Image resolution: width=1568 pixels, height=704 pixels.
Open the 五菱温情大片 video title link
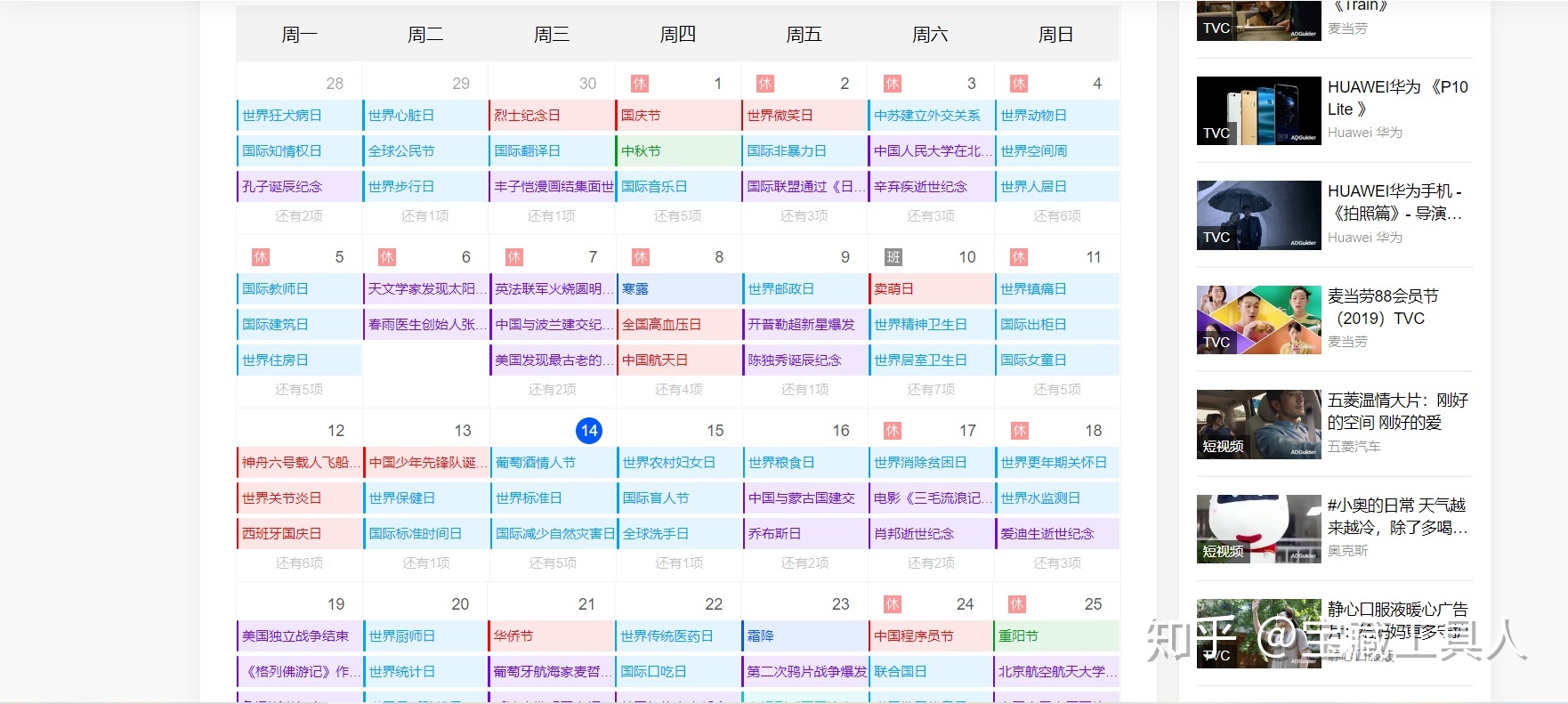[x=1397, y=411]
